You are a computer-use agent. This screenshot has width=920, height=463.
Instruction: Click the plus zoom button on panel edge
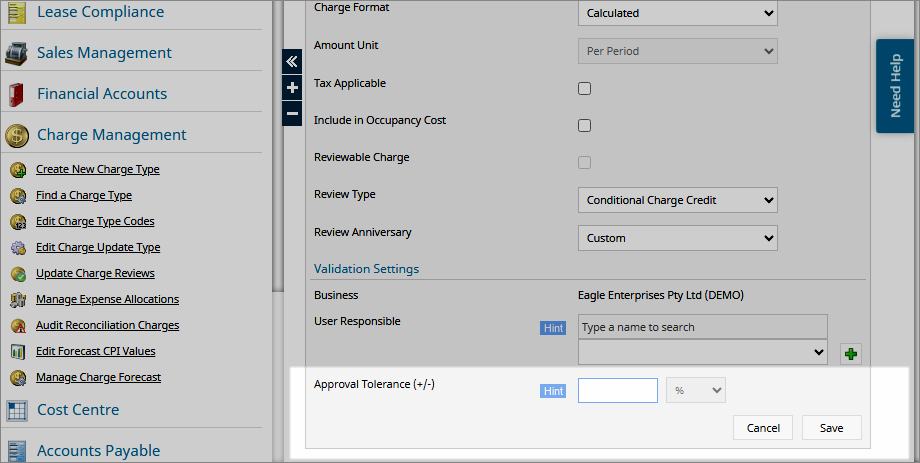(292, 87)
